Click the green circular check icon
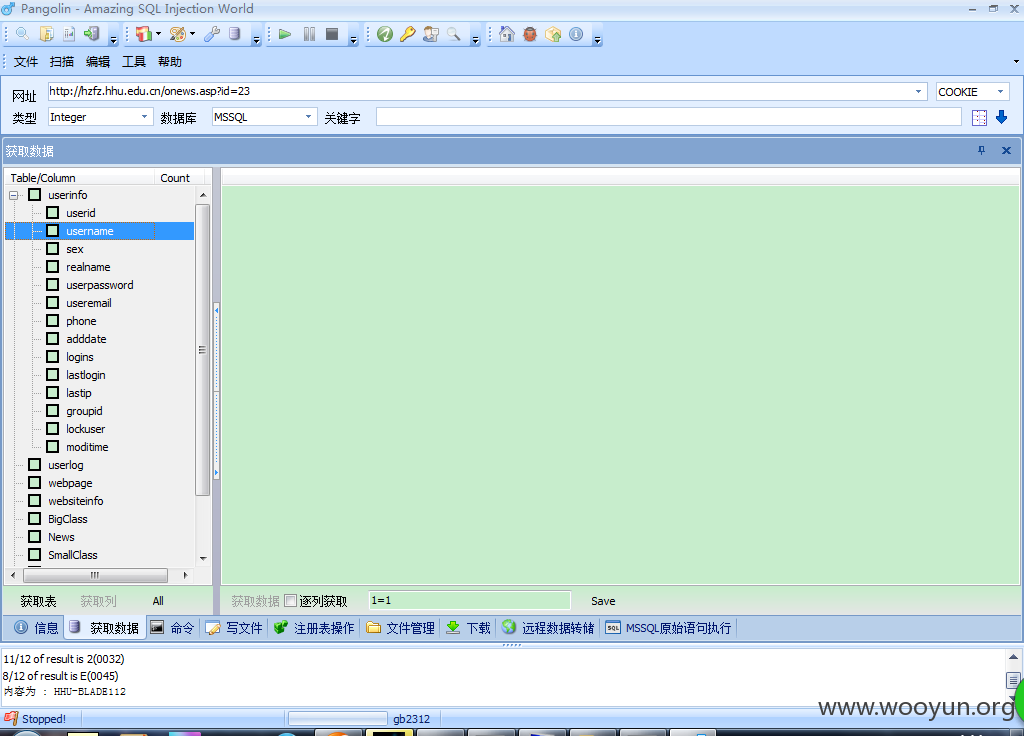 coord(385,34)
